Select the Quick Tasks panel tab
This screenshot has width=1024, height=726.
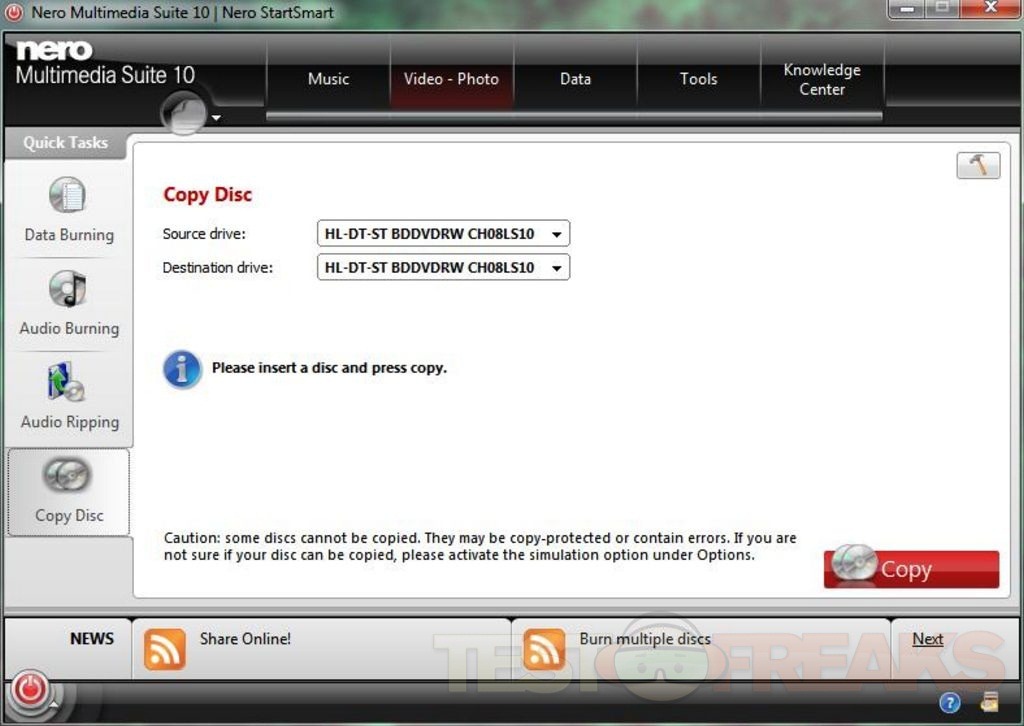tap(65, 143)
